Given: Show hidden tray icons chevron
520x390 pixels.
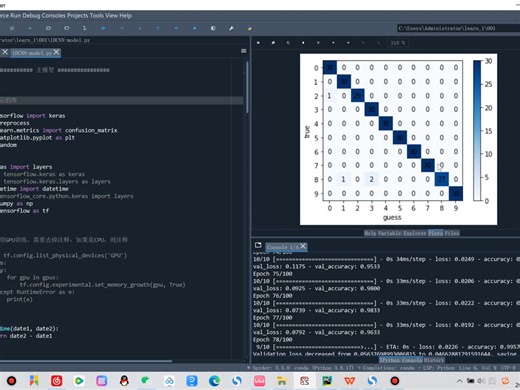Looking at the screenshot, I should [459, 381].
